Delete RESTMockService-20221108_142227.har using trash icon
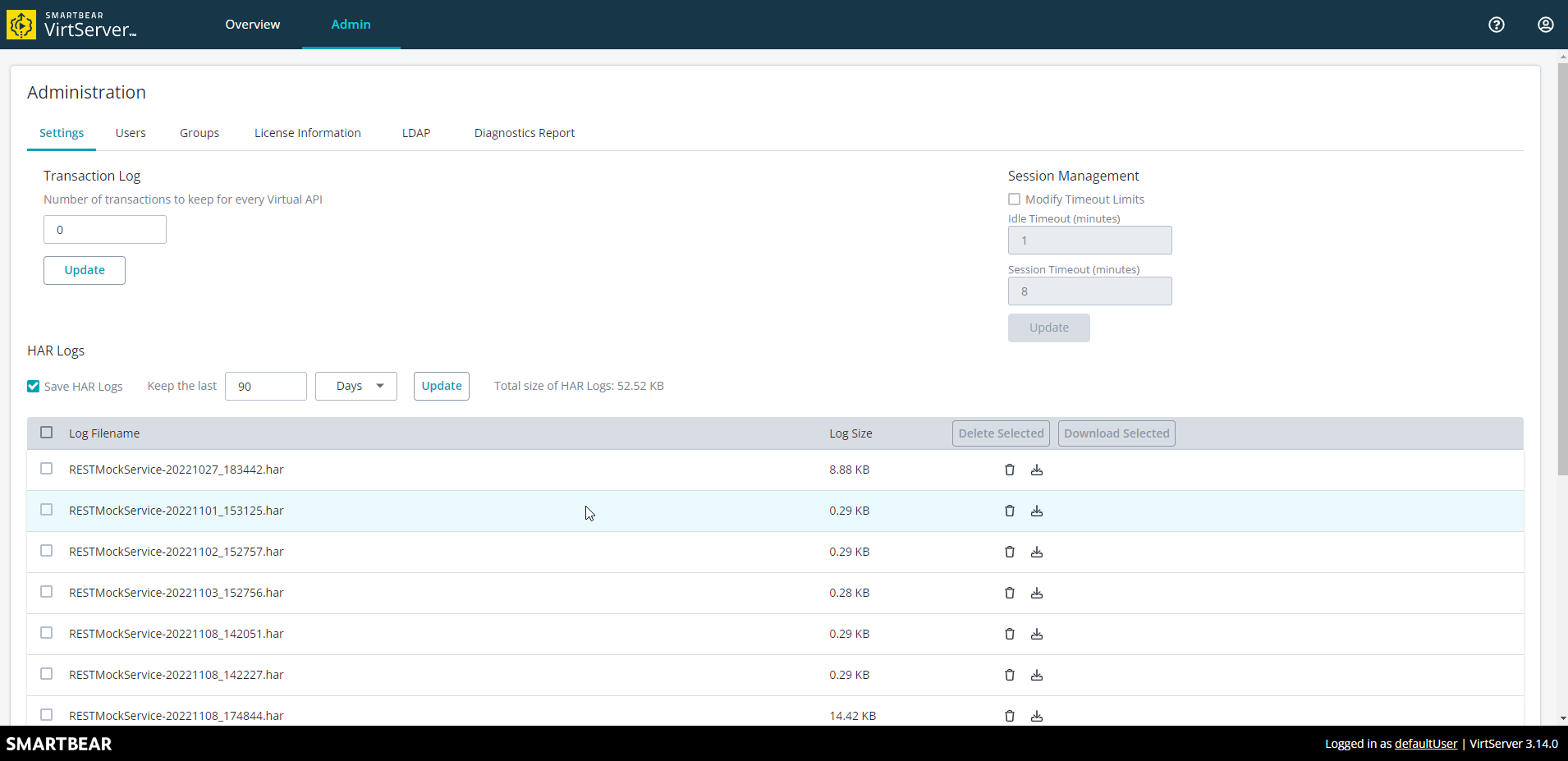This screenshot has width=1568, height=761. pyautogui.click(x=1009, y=674)
